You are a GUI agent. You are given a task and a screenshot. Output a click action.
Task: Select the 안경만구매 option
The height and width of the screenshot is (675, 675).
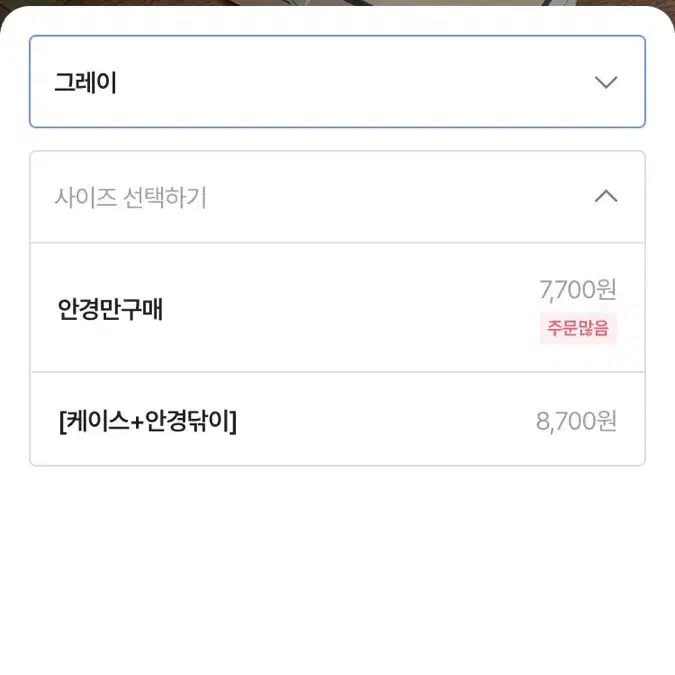[337, 308]
